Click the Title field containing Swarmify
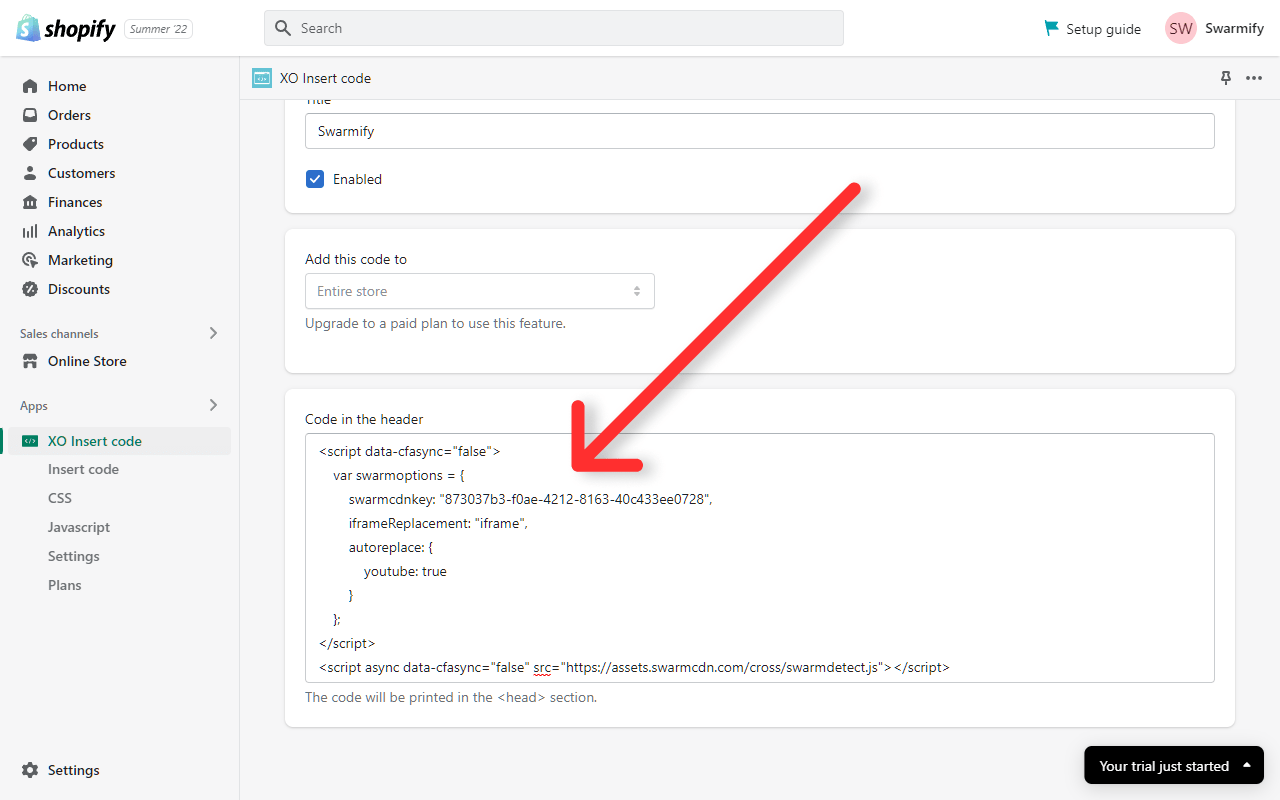This screenshot has height=800, width=1280. tap(760, 131)
